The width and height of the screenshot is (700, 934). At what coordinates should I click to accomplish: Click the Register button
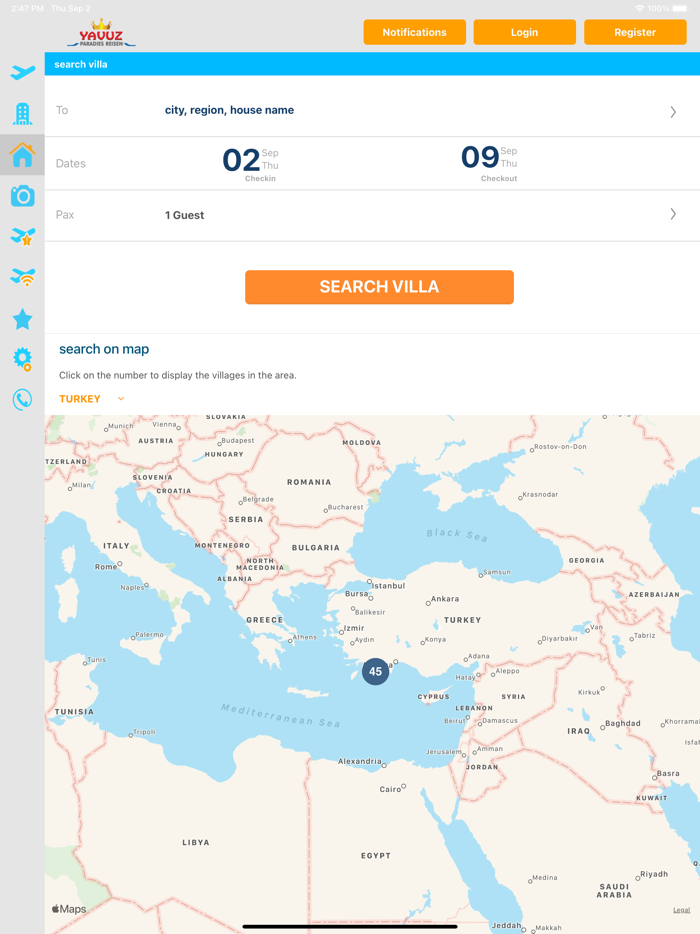[x=635, y=32]
